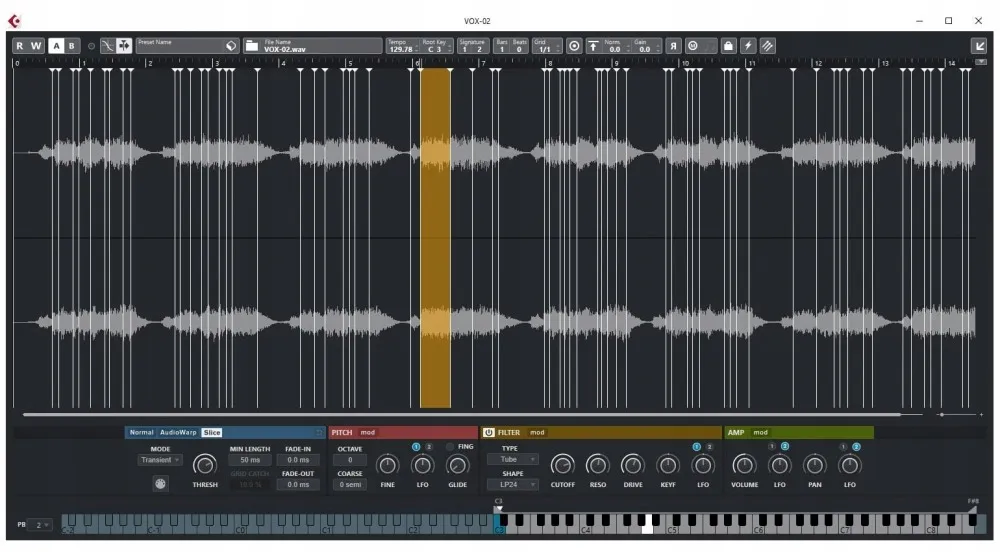Click the filter DRIVE knob
1000x552 pixels.
633,465
